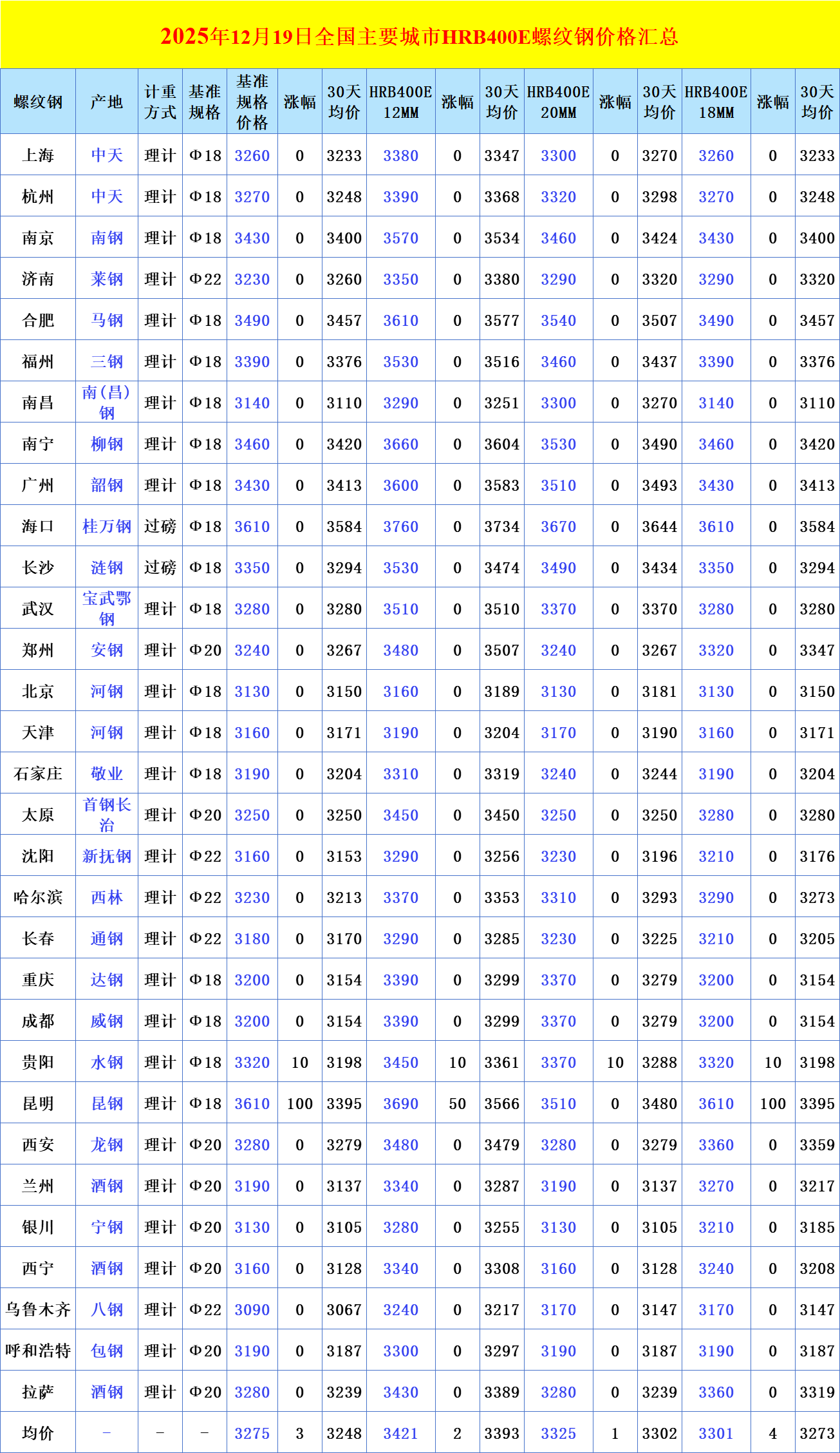Viewport: 840px width, 1453px height.
Task: Select the 呼和浩特 city cell
Action: point(38,1351)
